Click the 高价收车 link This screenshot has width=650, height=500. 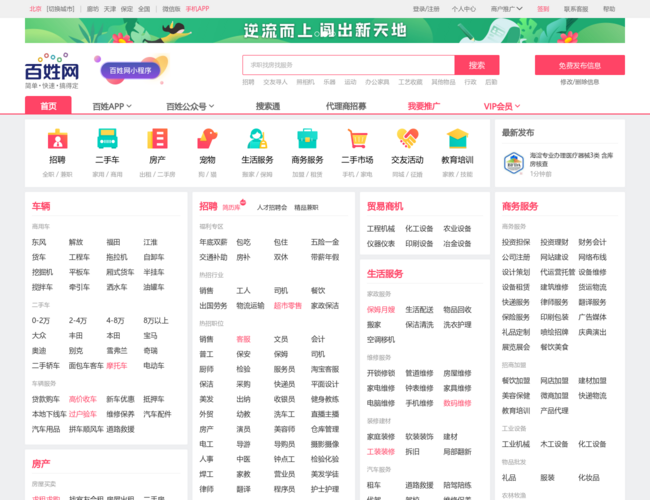pos(83,399)
